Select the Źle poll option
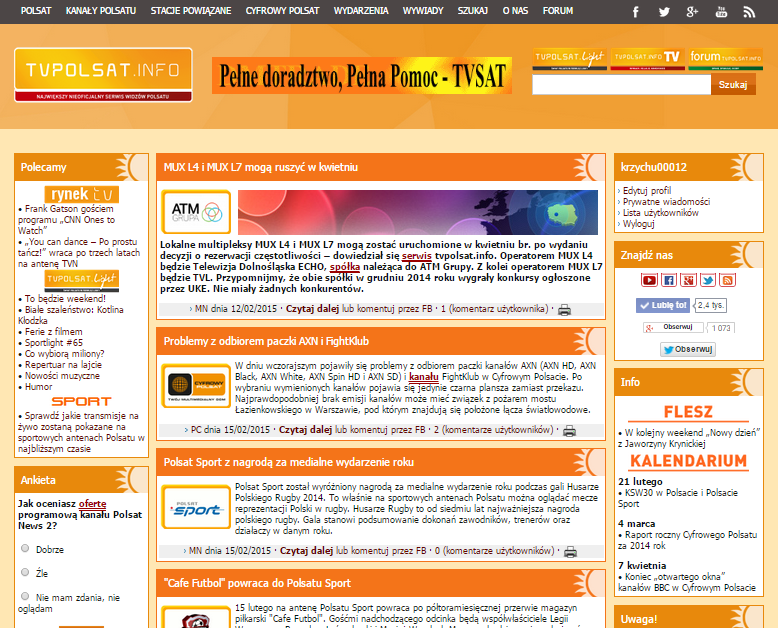Screen dimensions: 778x628 [25, 572]
